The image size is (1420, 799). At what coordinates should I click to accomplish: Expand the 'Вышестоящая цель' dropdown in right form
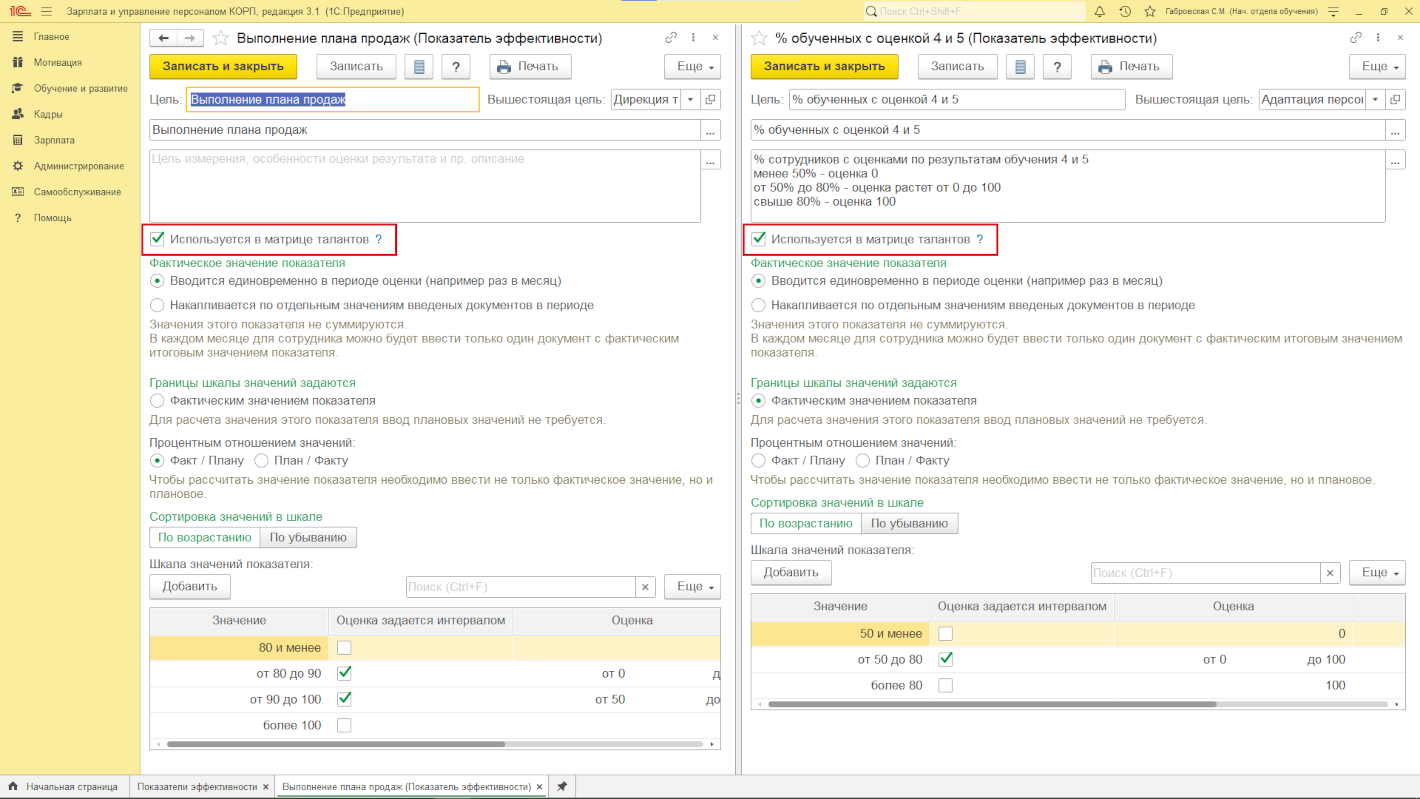(1375, 100)
